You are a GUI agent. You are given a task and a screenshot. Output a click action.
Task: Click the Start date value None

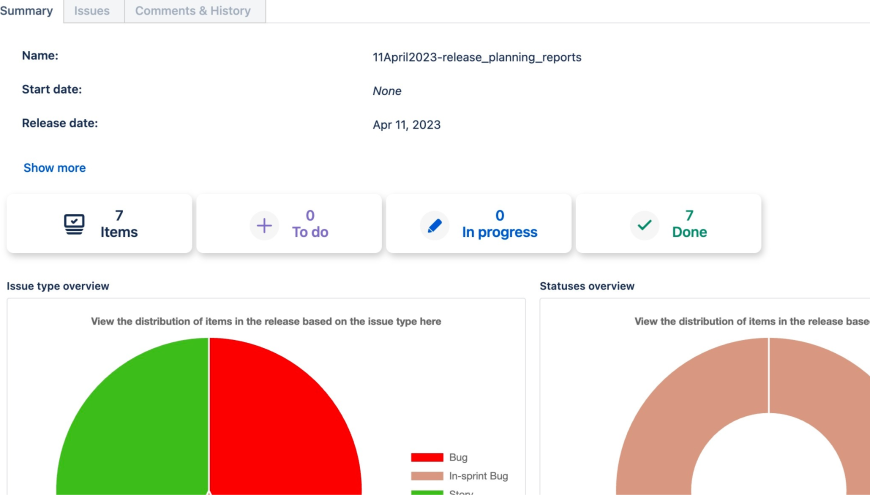(x=387, y=91)
